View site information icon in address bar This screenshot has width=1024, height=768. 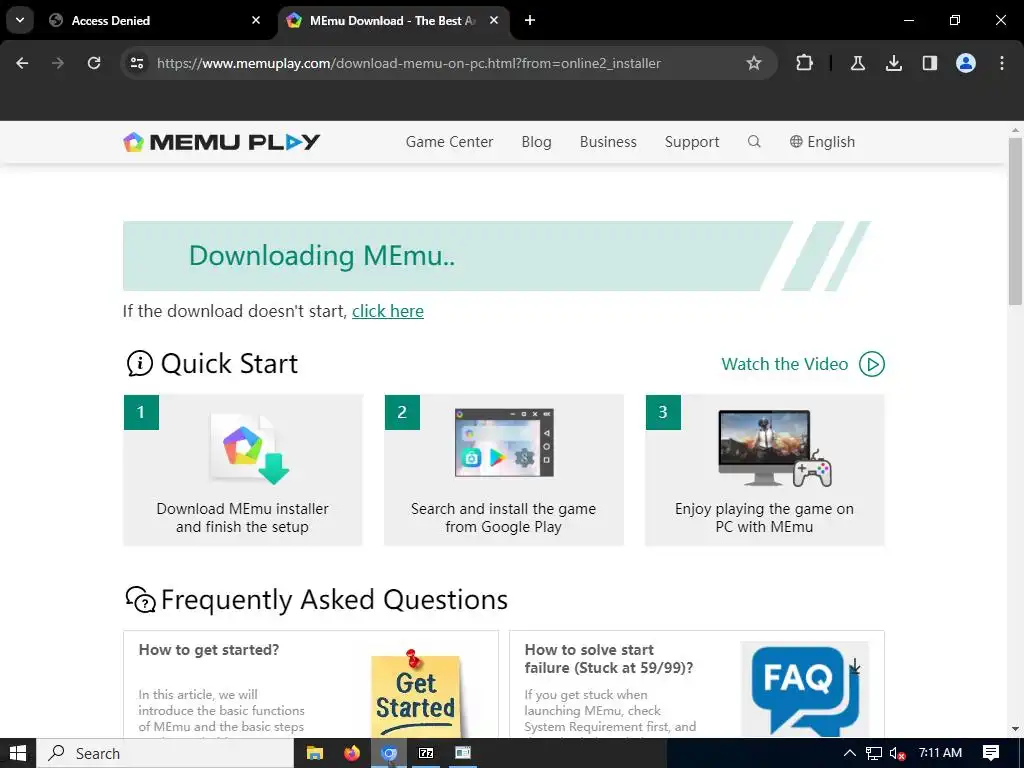click(137, 63)
